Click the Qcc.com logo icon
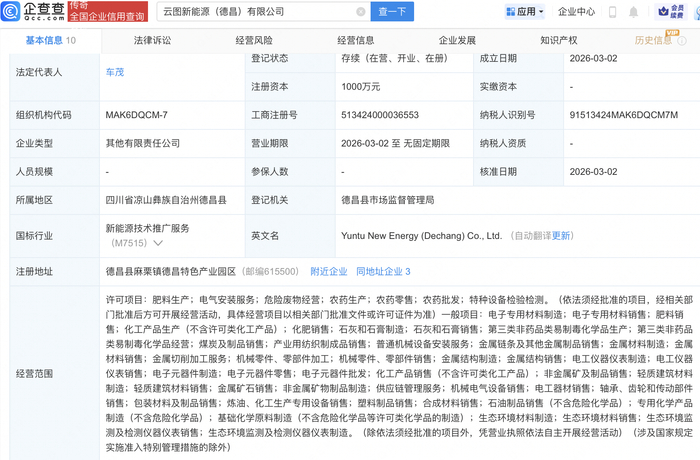The height and width of the screenshot is (460, 700). (10, 11)
